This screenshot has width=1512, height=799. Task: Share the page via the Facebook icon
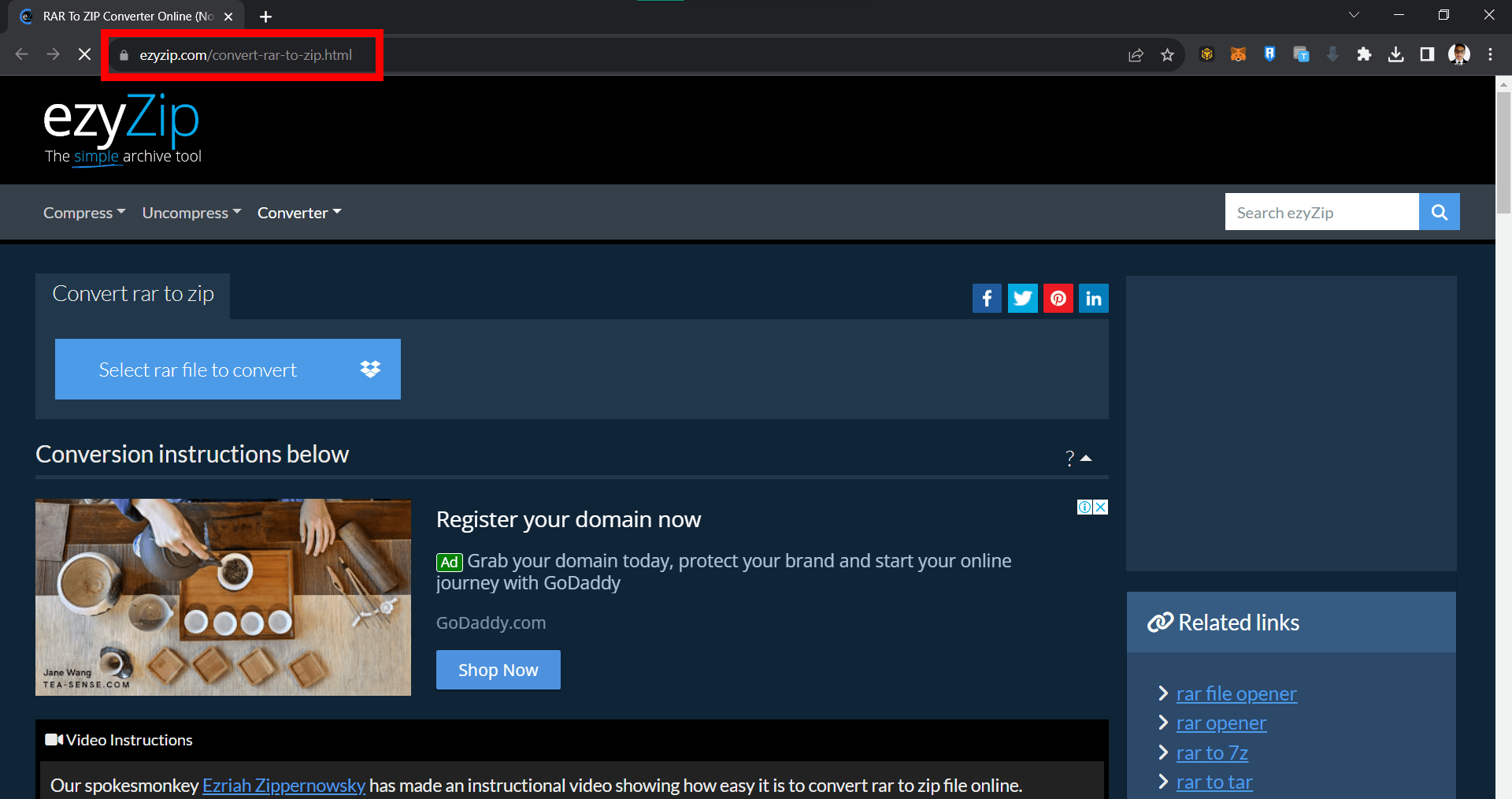click(987, 298)
